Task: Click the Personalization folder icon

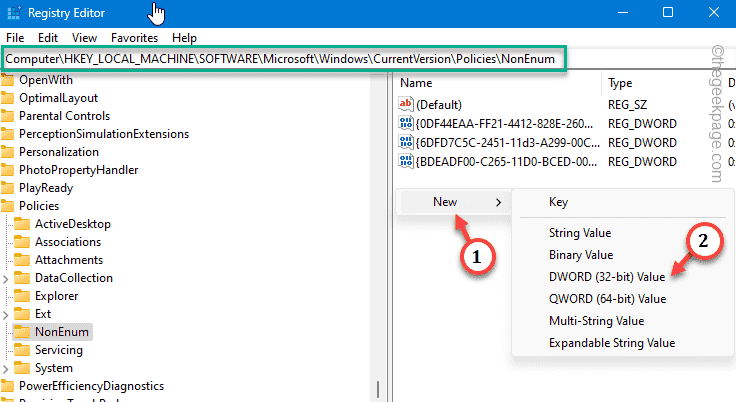Action: point(7,152)
